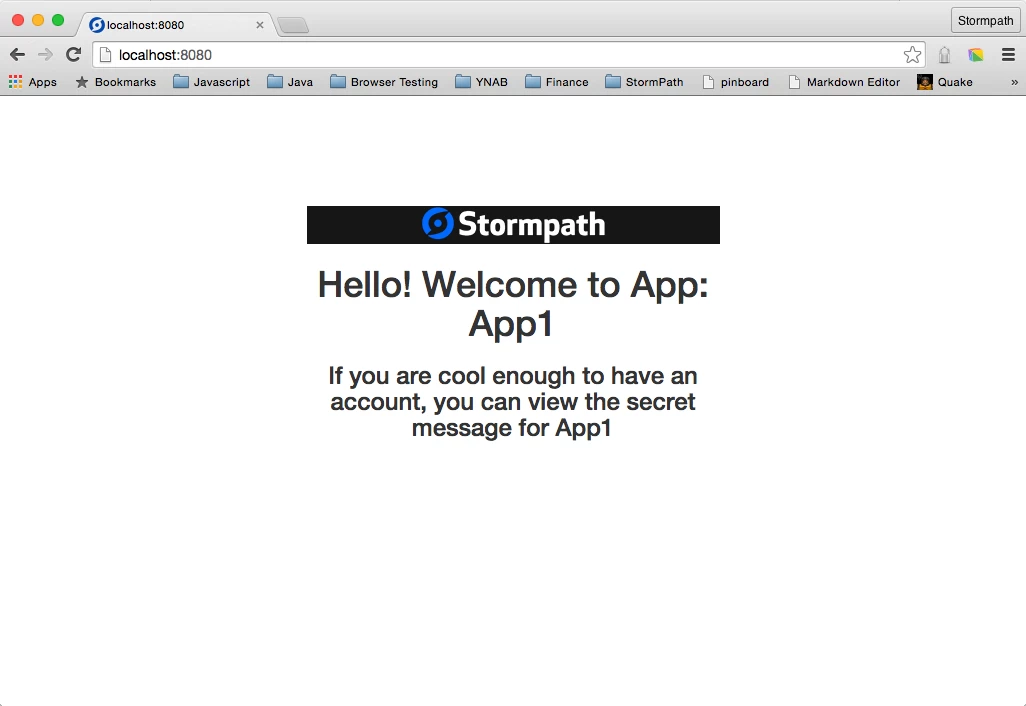Click the 'secret message for App1' paragraph
Screen dimensions: 1026x706
click(513, 402)
